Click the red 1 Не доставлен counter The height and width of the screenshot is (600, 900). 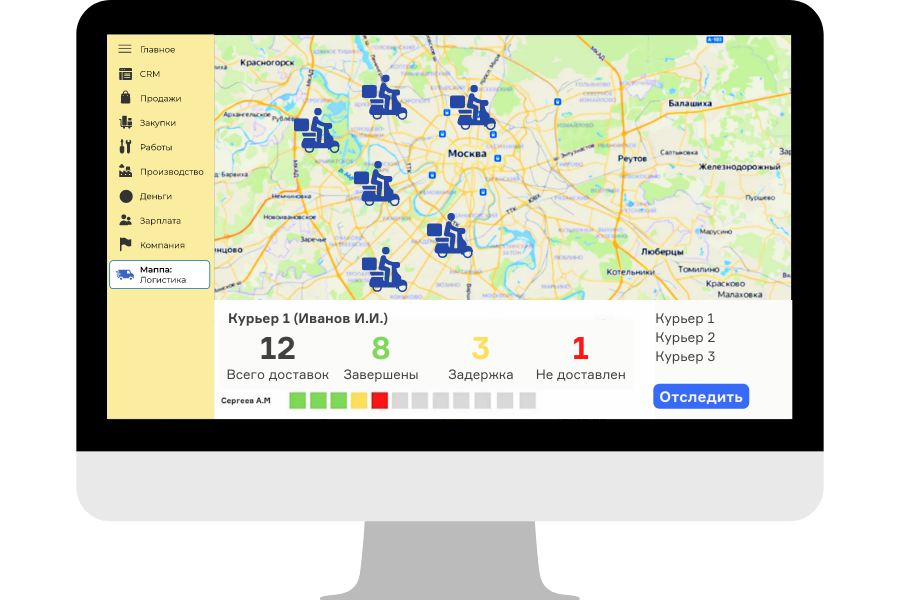[x=580, y=358]
